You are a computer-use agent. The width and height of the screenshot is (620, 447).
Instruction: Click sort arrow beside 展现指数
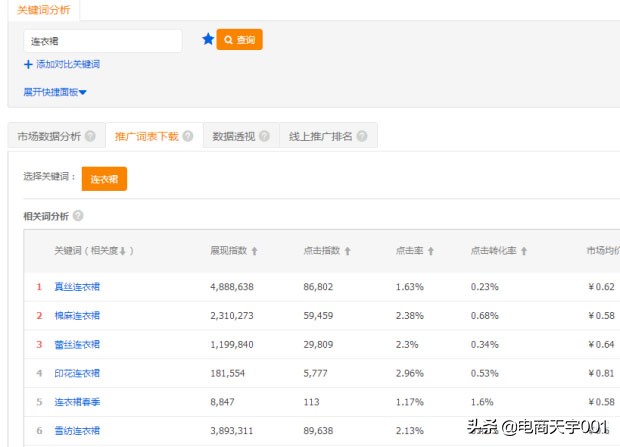click(255, 251)
